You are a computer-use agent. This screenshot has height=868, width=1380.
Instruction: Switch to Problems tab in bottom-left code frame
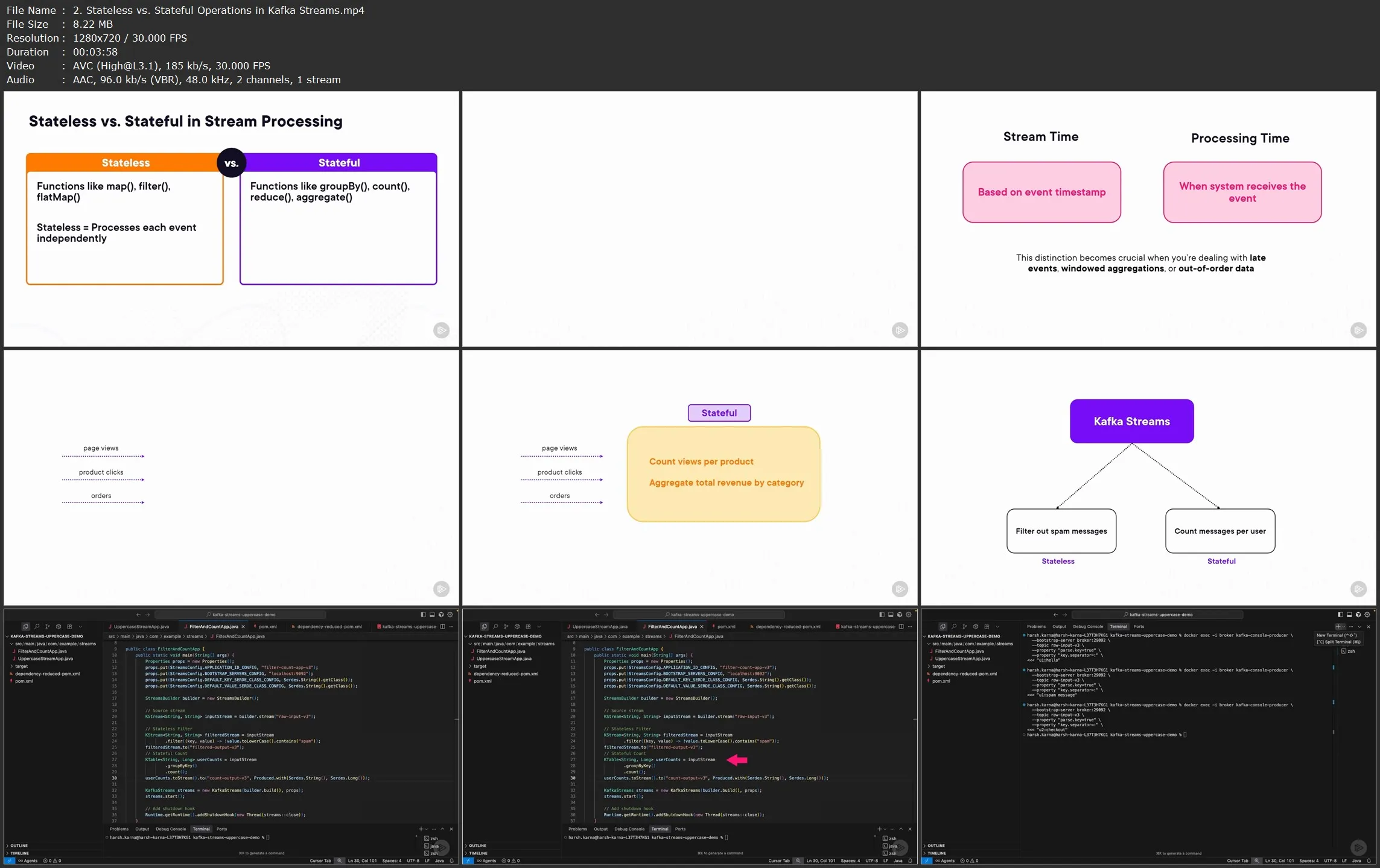119,829
